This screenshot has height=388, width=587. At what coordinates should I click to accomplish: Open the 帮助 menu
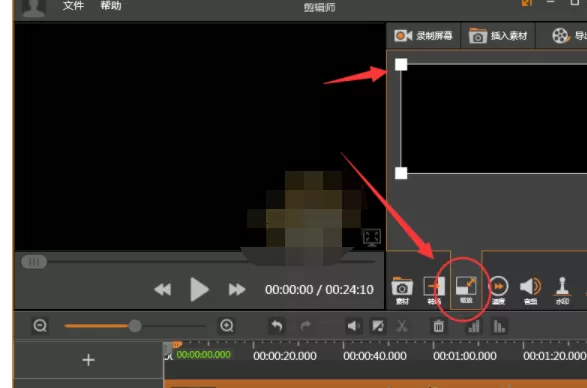(111, 5)
